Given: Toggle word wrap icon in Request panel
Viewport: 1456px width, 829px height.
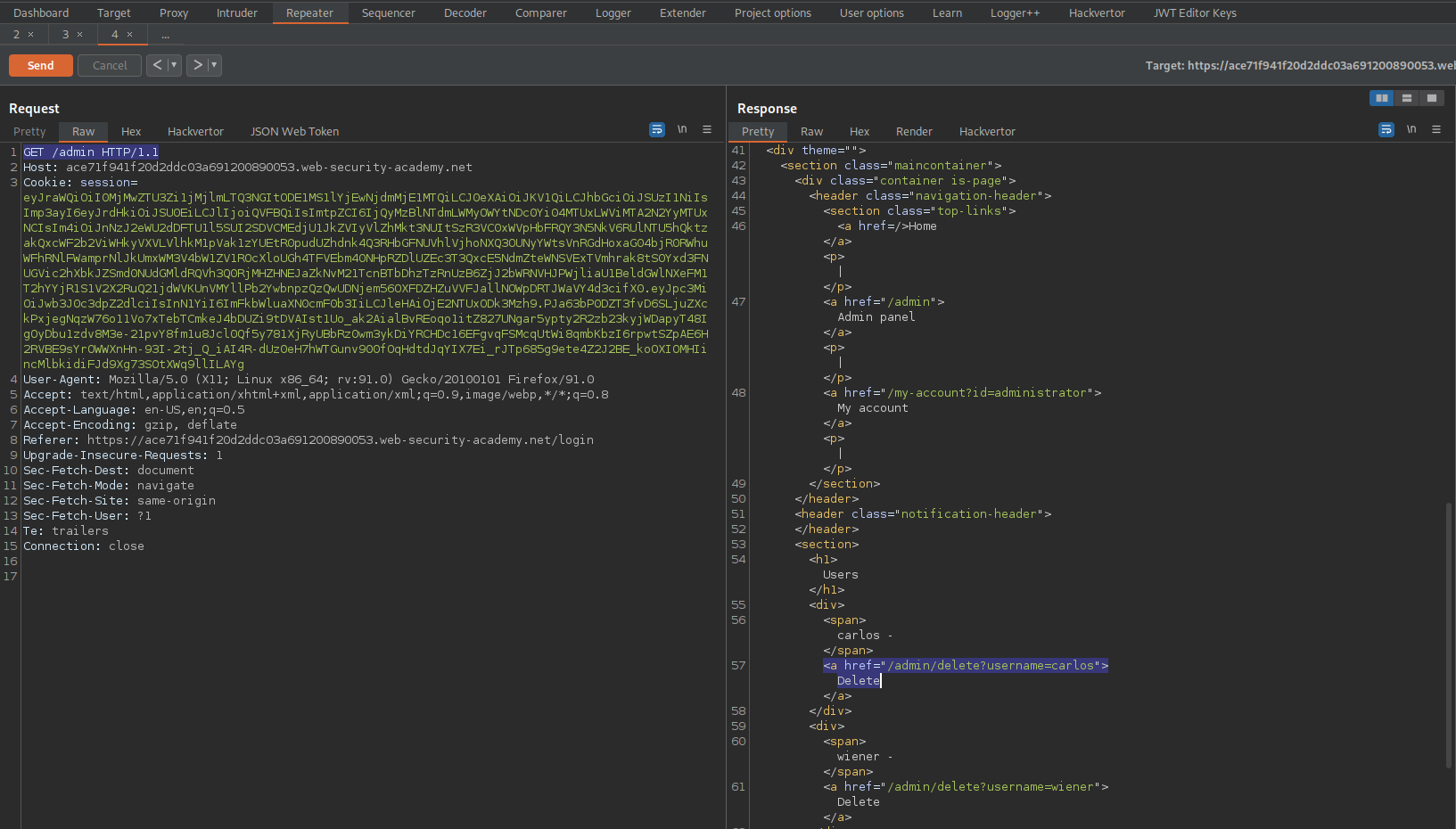Looking at the screenshot, I should 657,129.
